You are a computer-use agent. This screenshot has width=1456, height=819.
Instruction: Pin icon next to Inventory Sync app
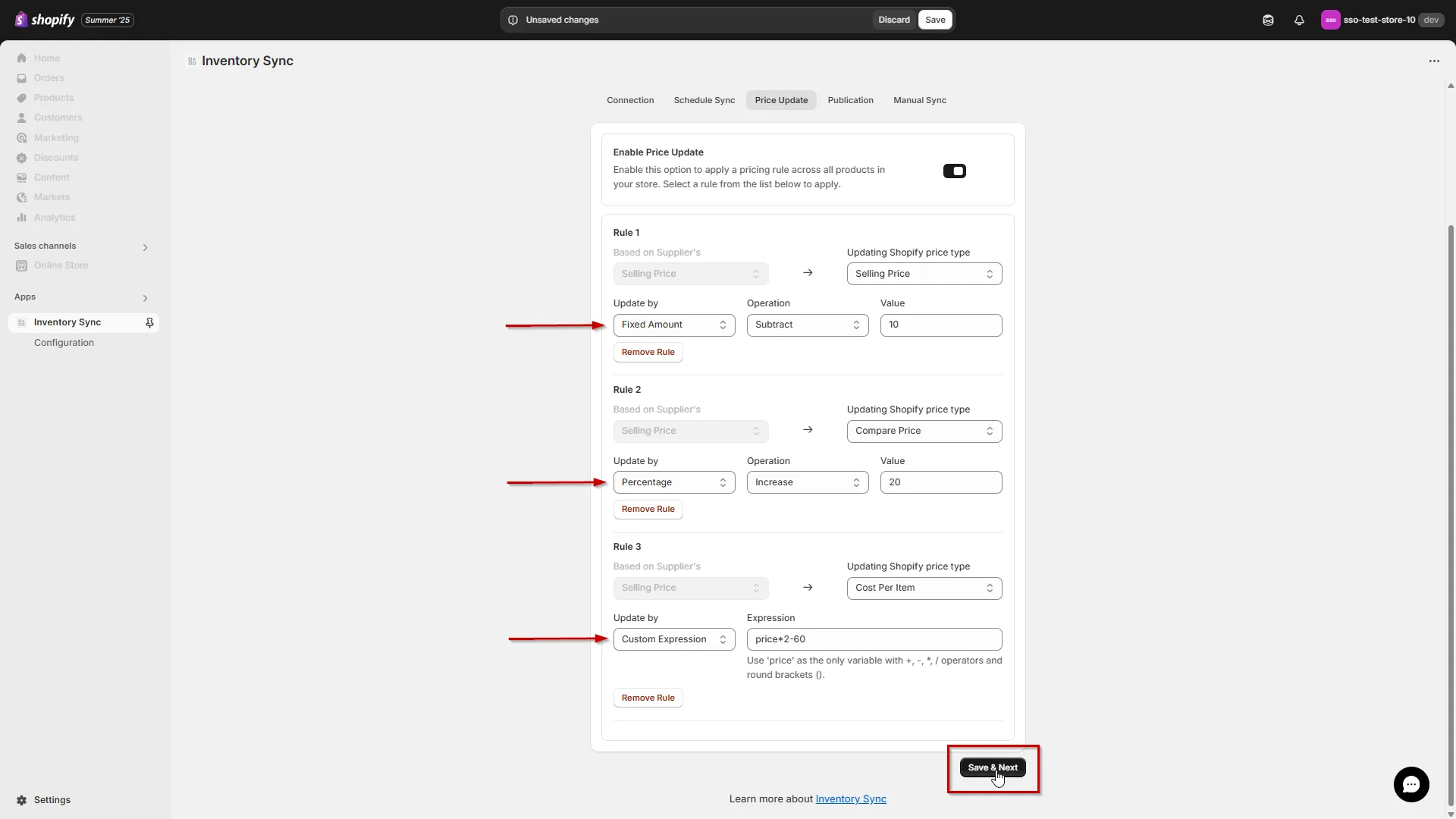point(149,323)
